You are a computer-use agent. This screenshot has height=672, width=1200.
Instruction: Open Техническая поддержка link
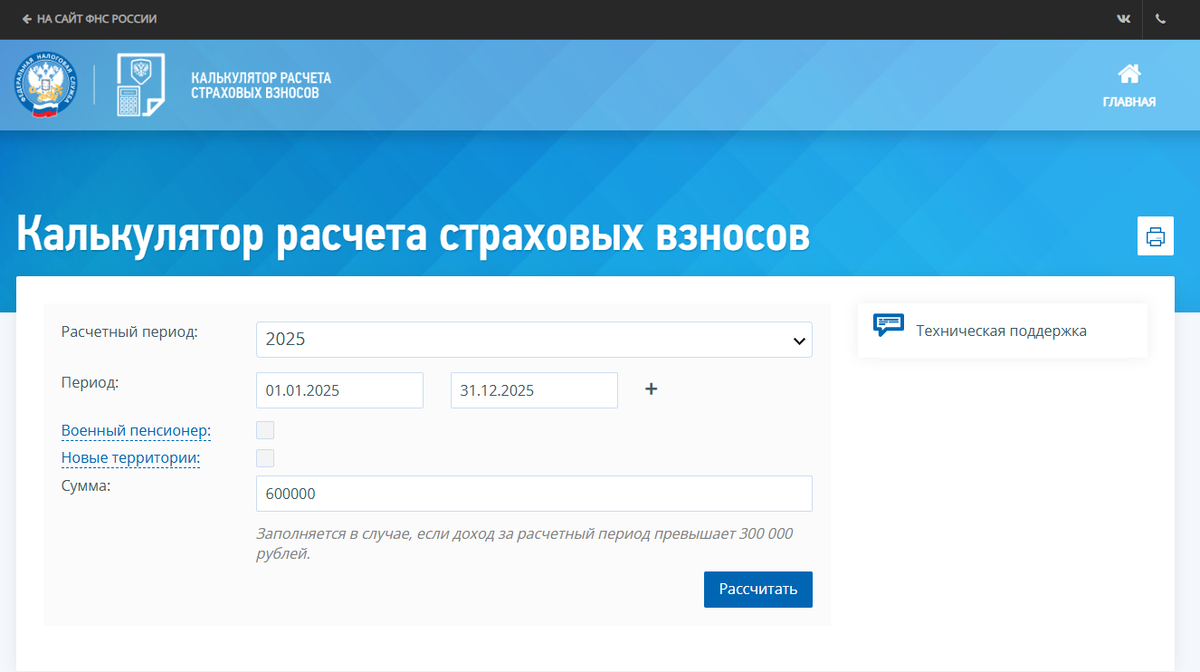[1001, 330]
